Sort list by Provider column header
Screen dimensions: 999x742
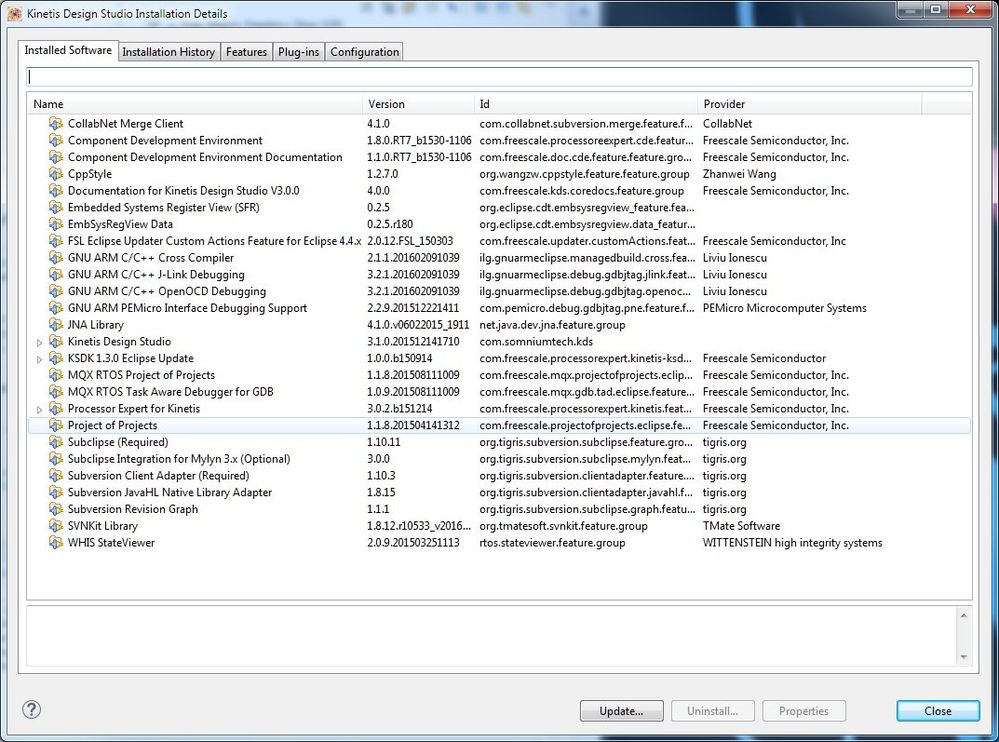810,104
